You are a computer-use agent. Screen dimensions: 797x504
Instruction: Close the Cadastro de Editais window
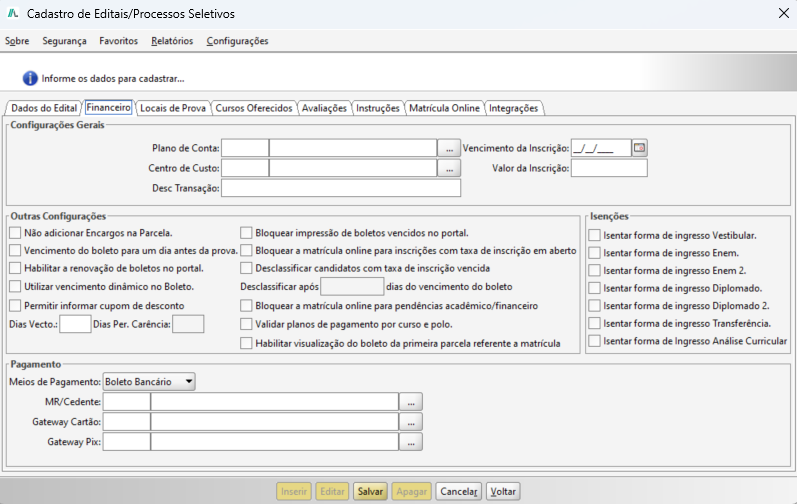(784, 14)
